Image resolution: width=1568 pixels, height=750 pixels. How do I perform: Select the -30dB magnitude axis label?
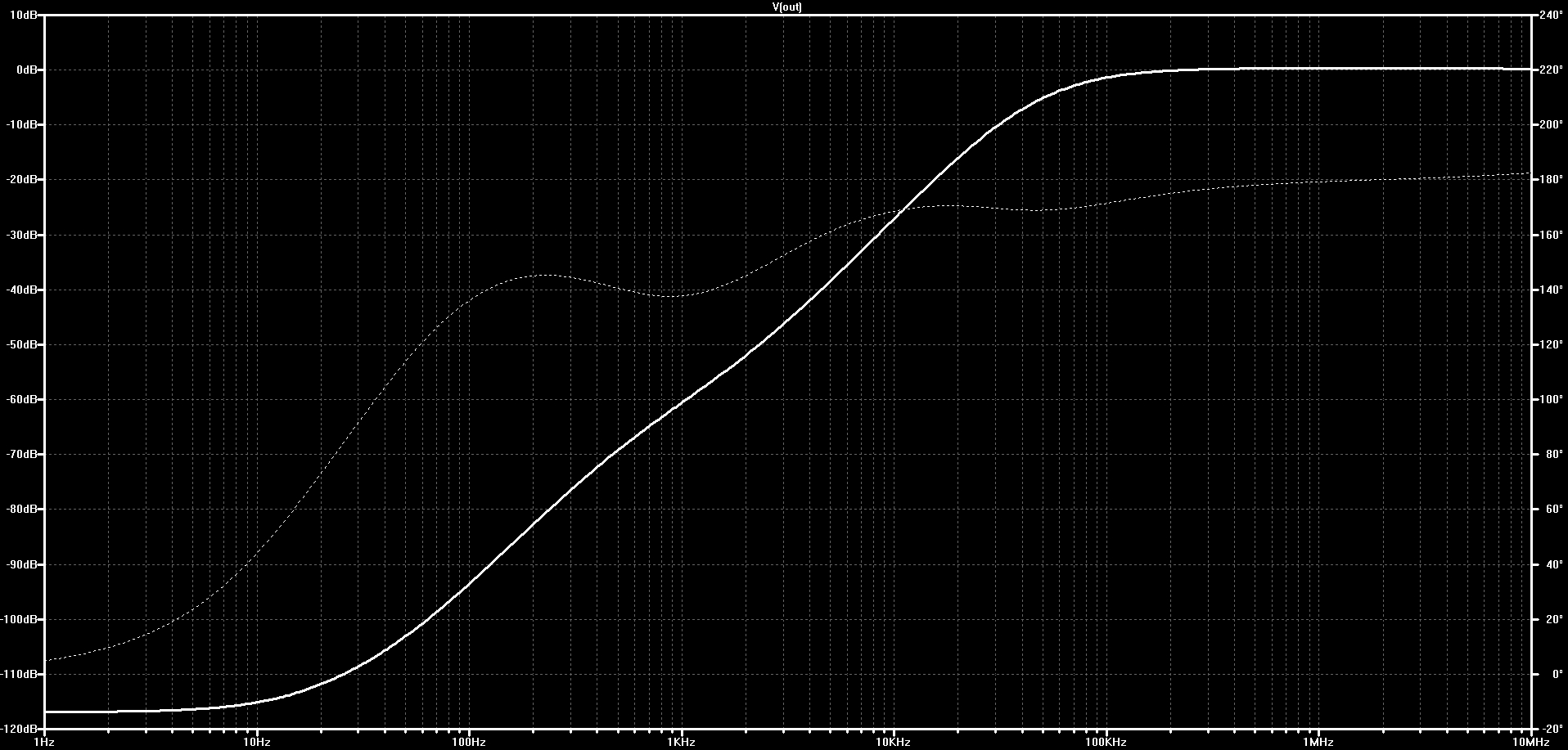pos(23,235)
